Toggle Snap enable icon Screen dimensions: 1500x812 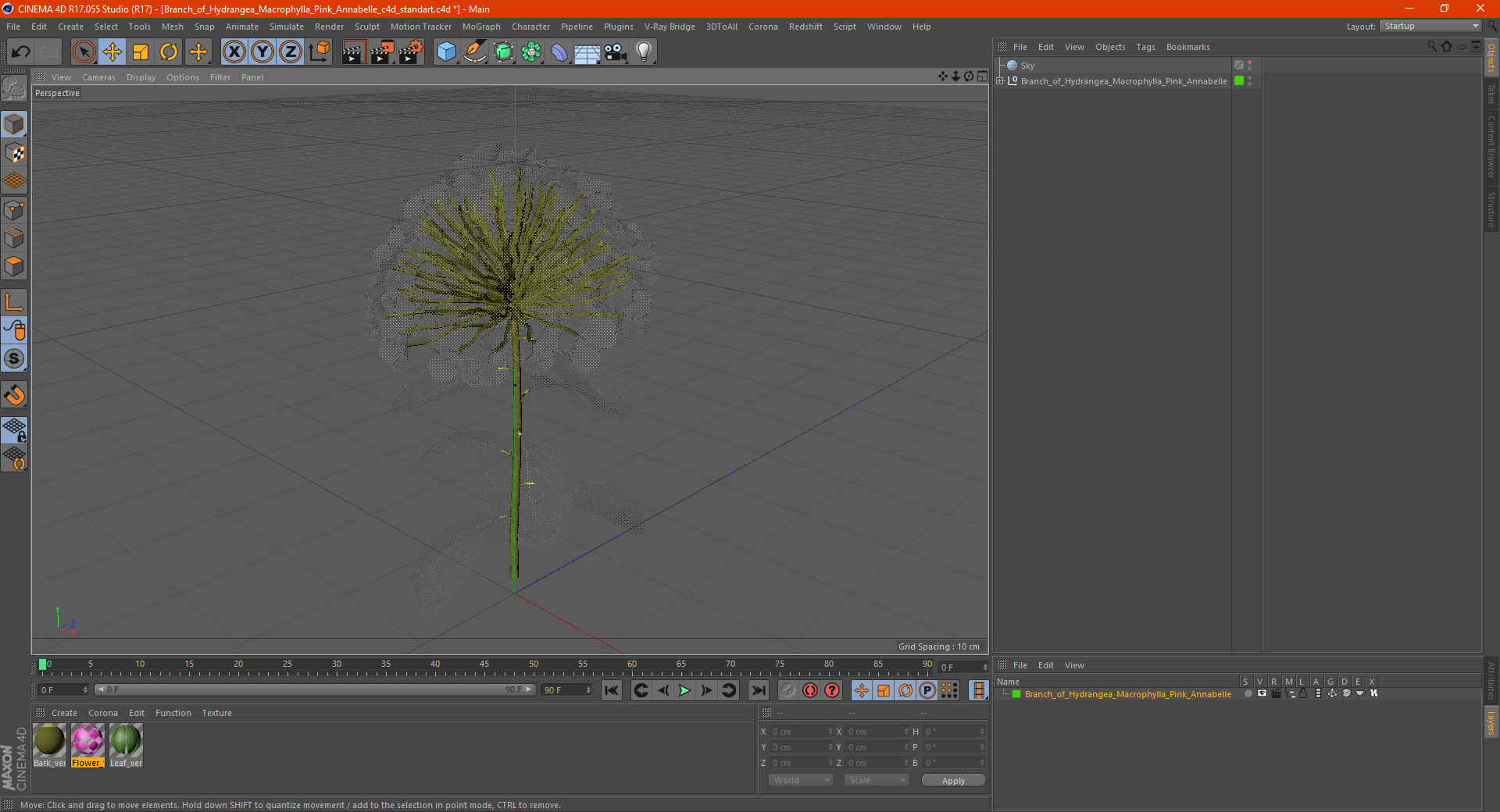pyautogui.click(x=14, y=395)
